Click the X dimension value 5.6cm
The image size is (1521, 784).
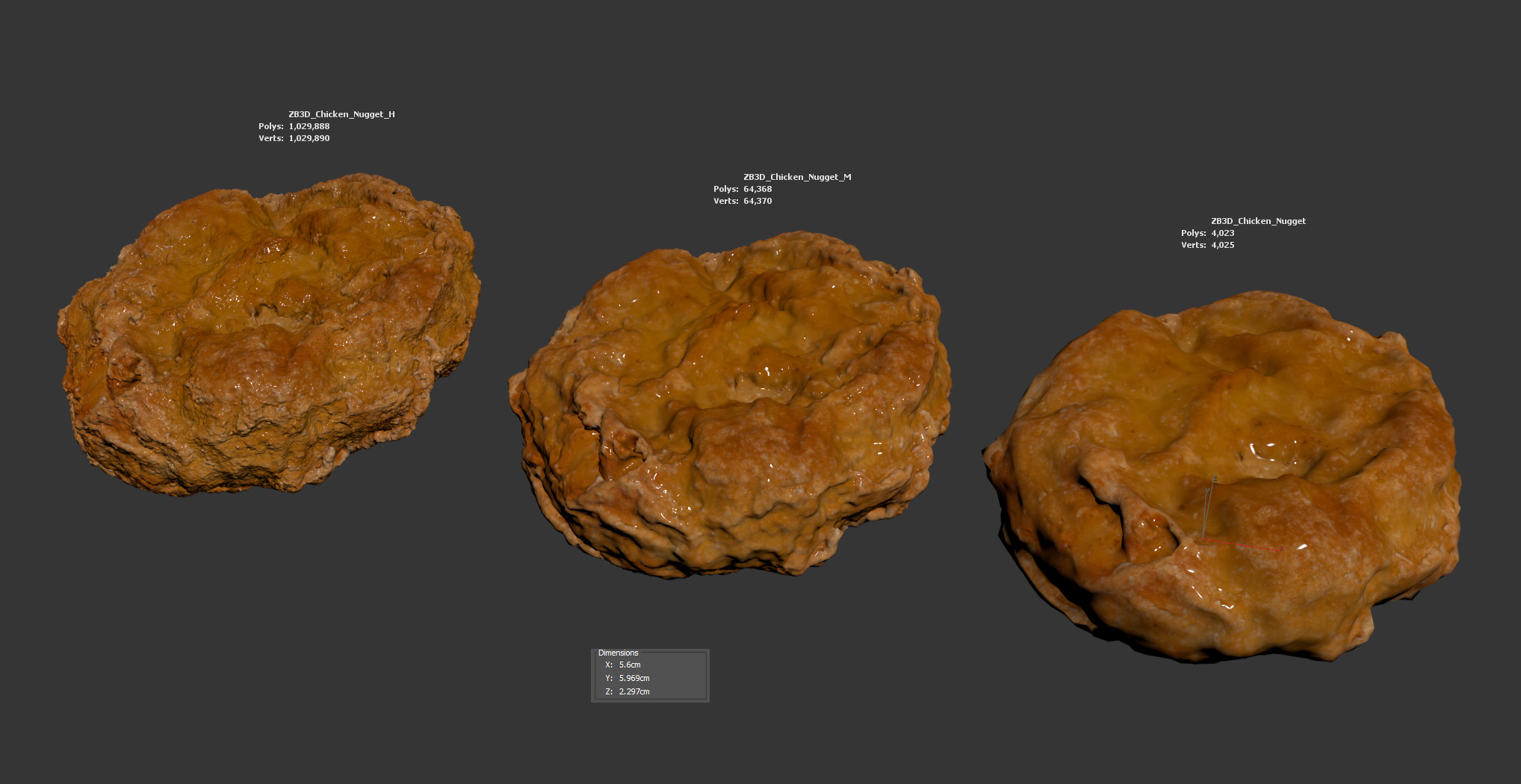629,665
